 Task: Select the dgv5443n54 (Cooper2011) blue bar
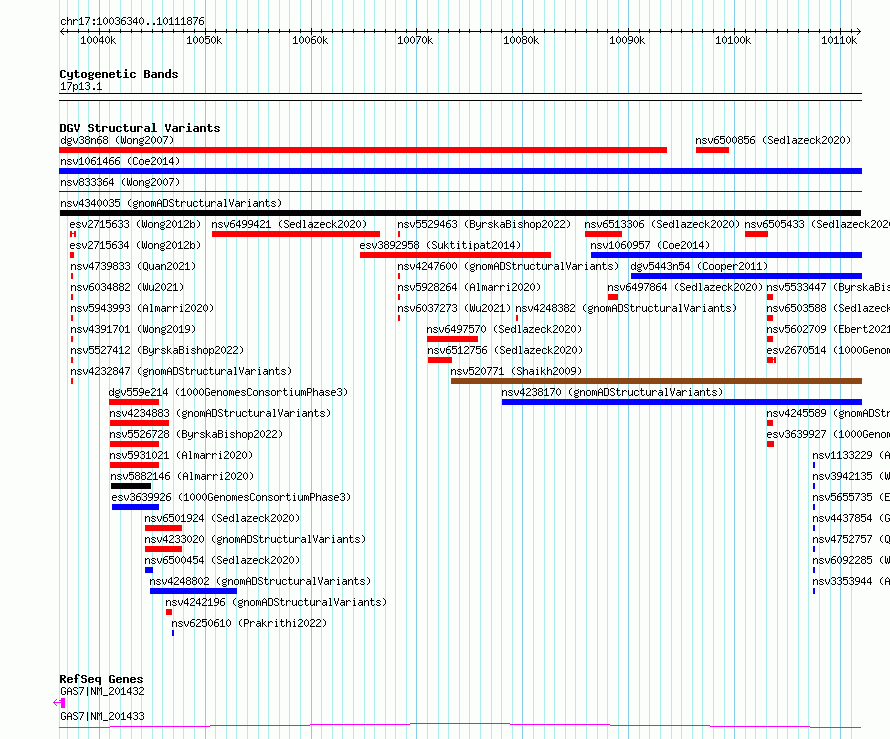pyautogui.click(x=746, y=276)
